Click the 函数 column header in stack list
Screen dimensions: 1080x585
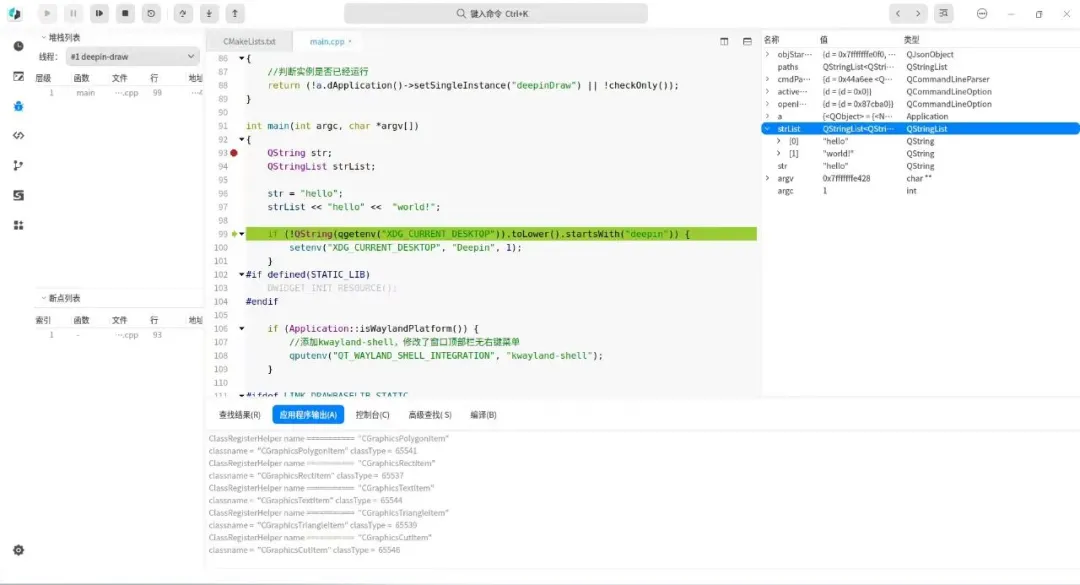click(81, 78)
